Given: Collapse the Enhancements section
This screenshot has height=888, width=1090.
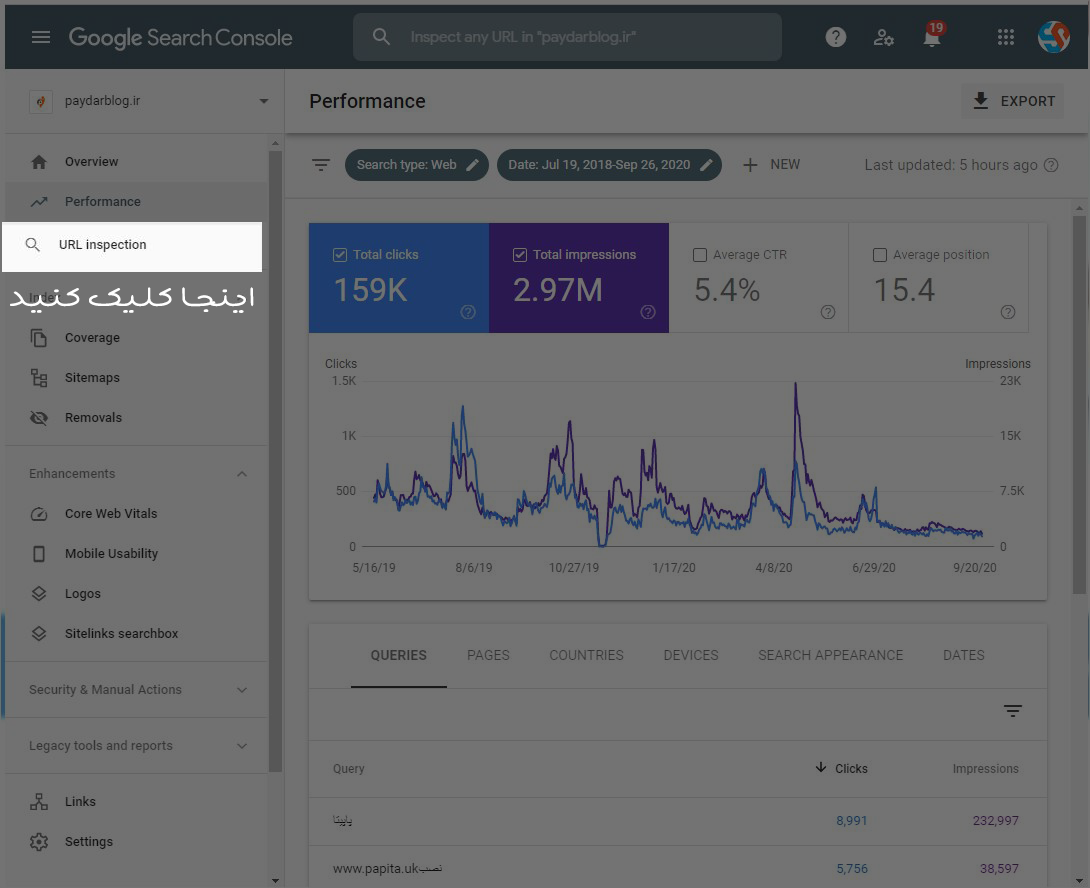Looking at the screenshot, I should pos(241,473).
